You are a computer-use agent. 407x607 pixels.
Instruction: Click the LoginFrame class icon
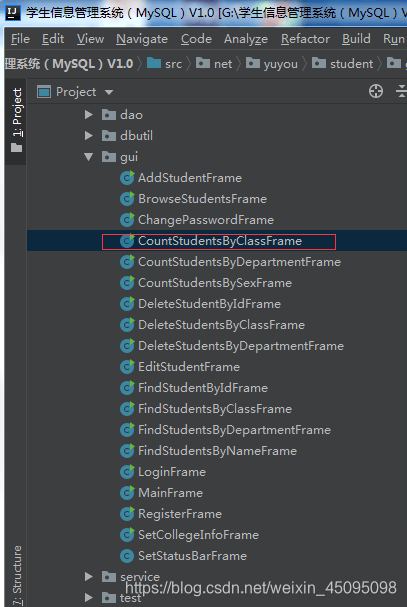127,472
